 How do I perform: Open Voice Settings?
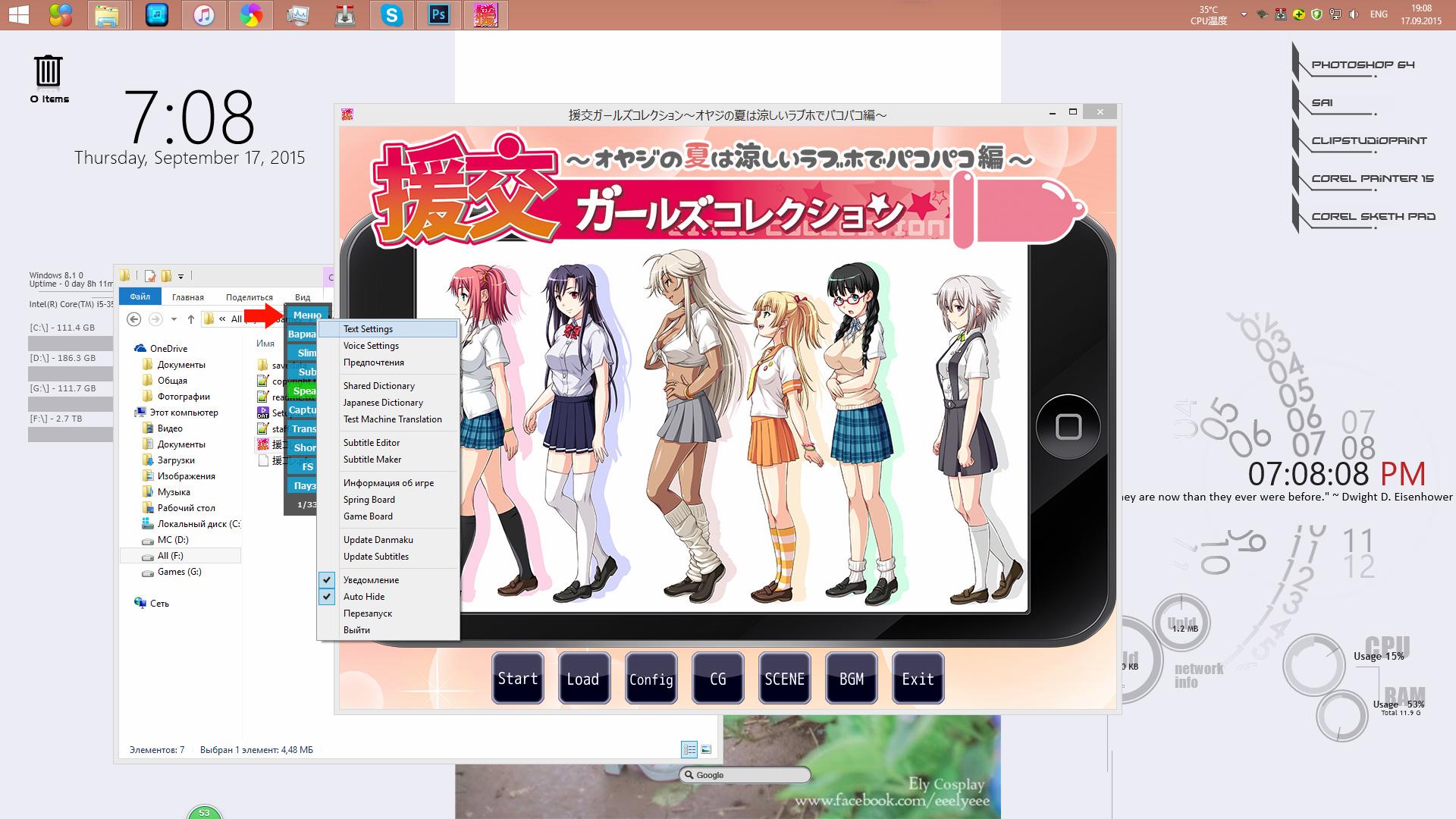pyautogui.click(x=388, y=346)
